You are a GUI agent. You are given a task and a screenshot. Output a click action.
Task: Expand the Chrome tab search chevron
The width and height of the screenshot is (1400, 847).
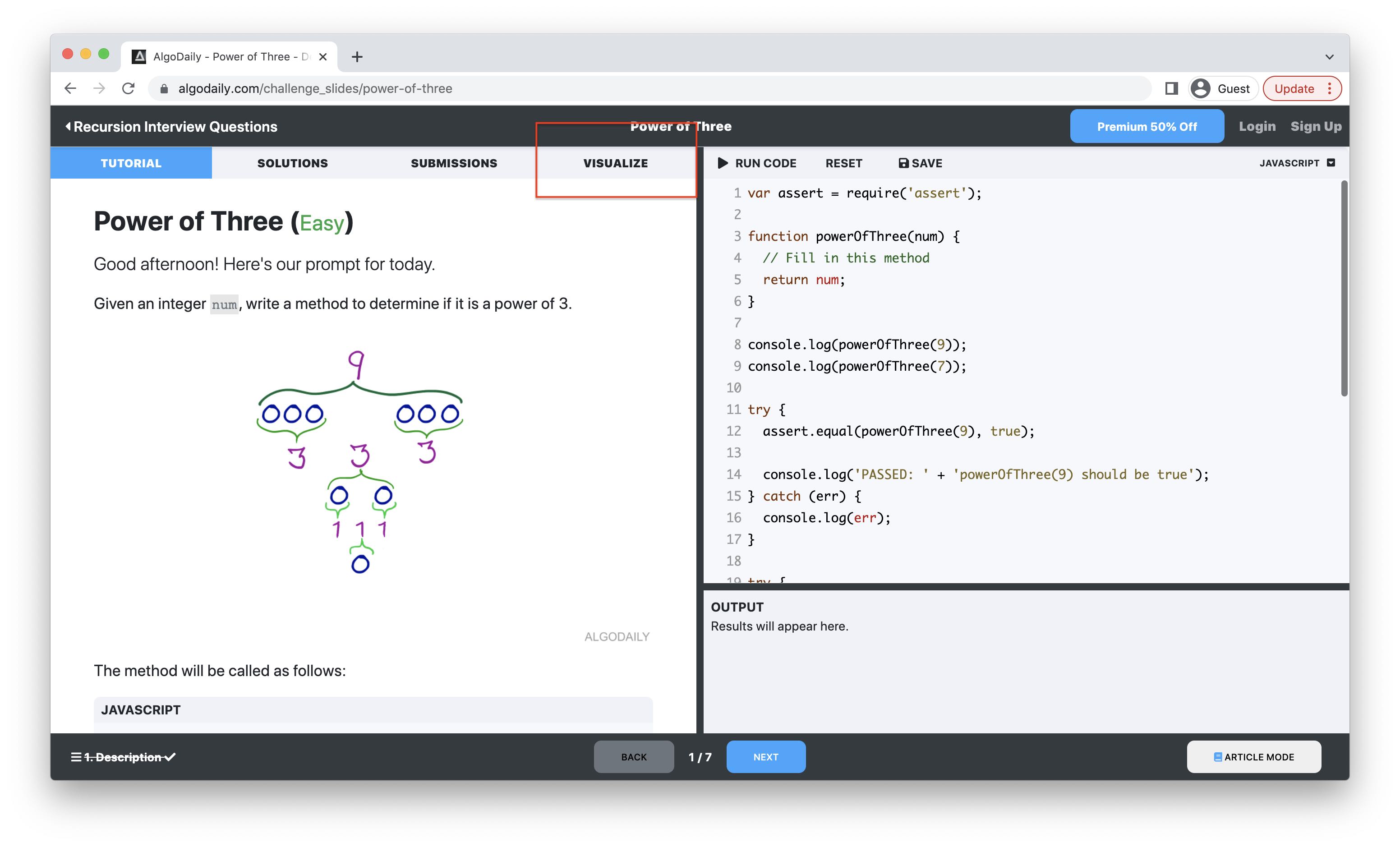1329,57
